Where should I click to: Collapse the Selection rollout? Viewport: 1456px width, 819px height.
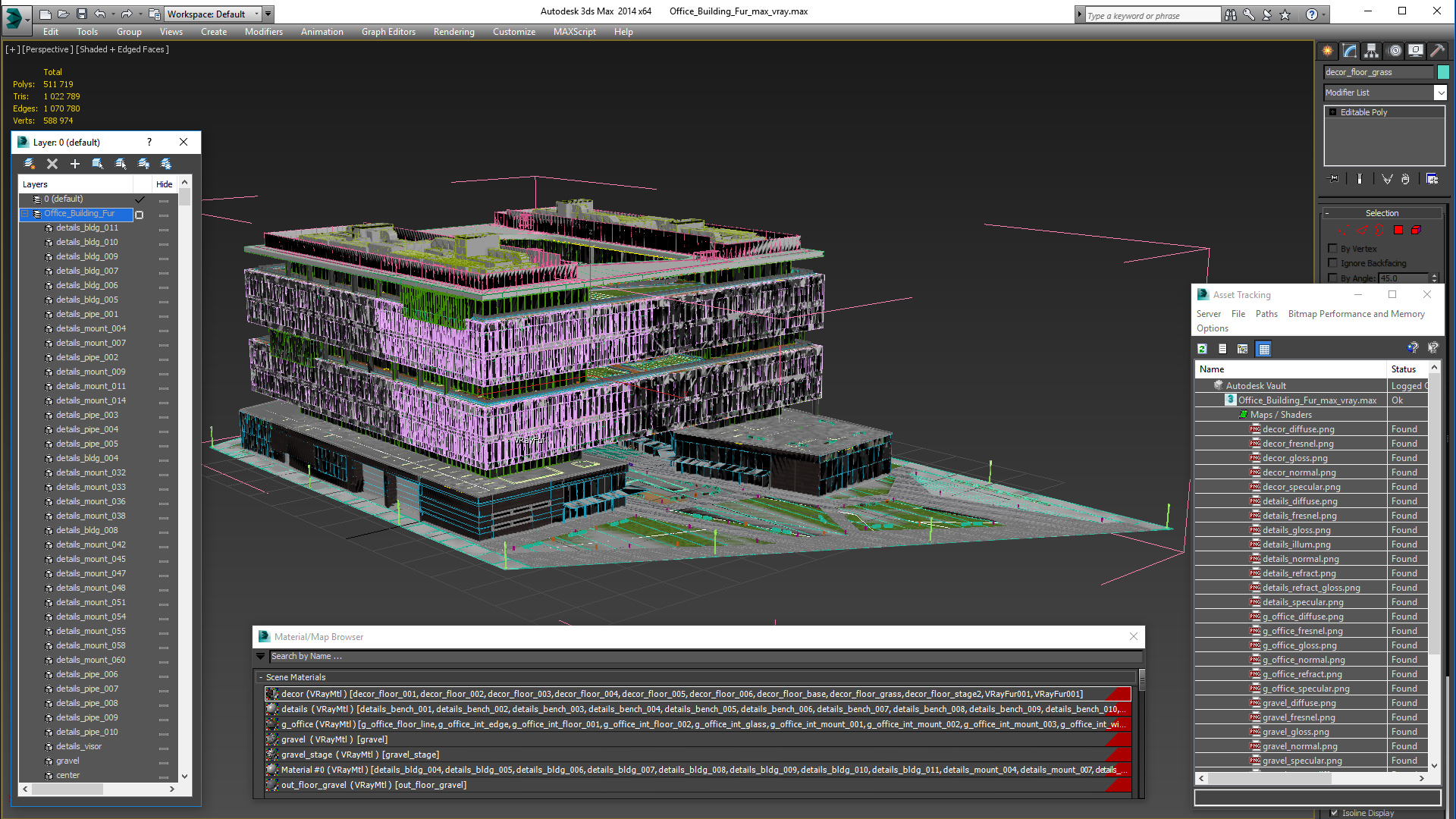tap(1327, 214)
